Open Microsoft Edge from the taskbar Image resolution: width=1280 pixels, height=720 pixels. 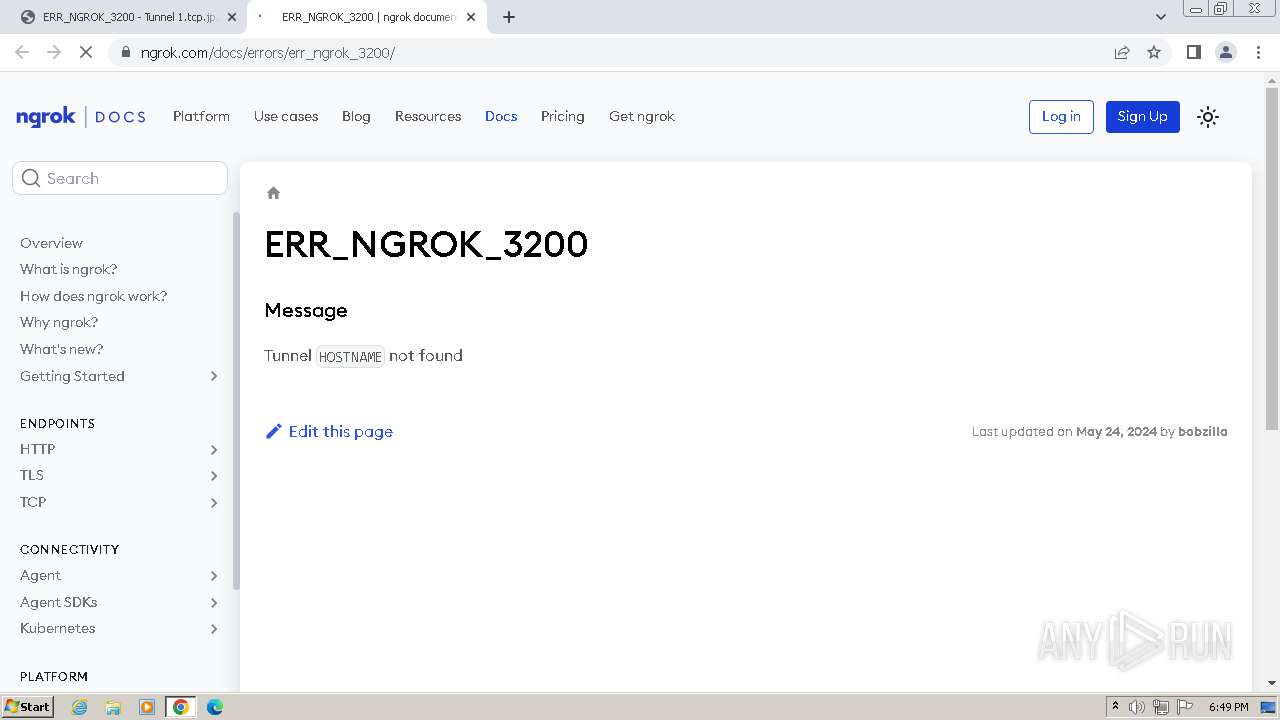coord(215,707)
